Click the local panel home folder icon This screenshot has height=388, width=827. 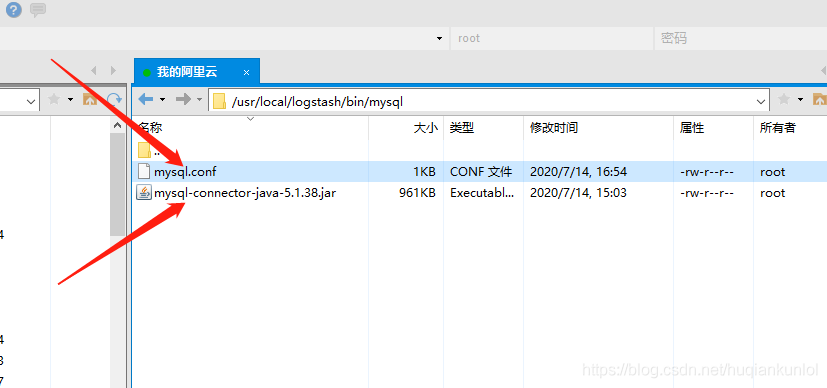(90, 99)
